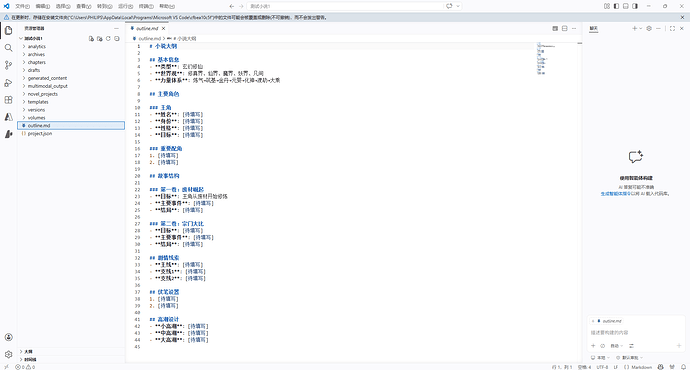Viewport: 690px width, 370px height.
Task: Open the Run and Debug view
Action: coord(8,83)
